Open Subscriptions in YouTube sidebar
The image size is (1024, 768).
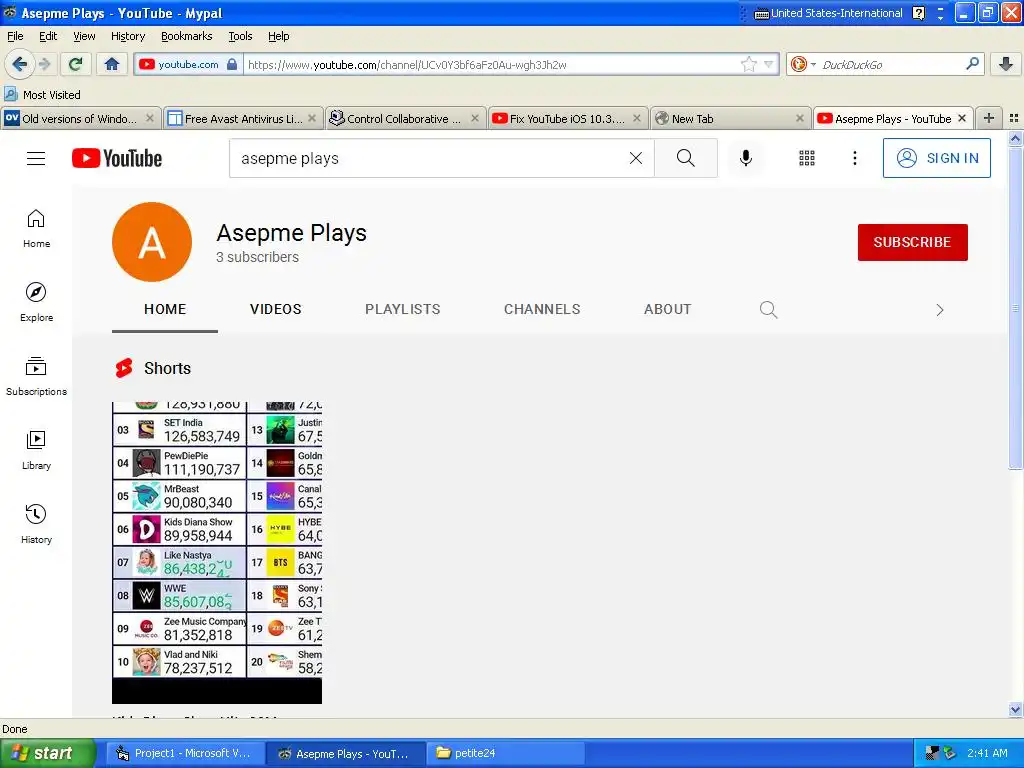click(36, 377)
